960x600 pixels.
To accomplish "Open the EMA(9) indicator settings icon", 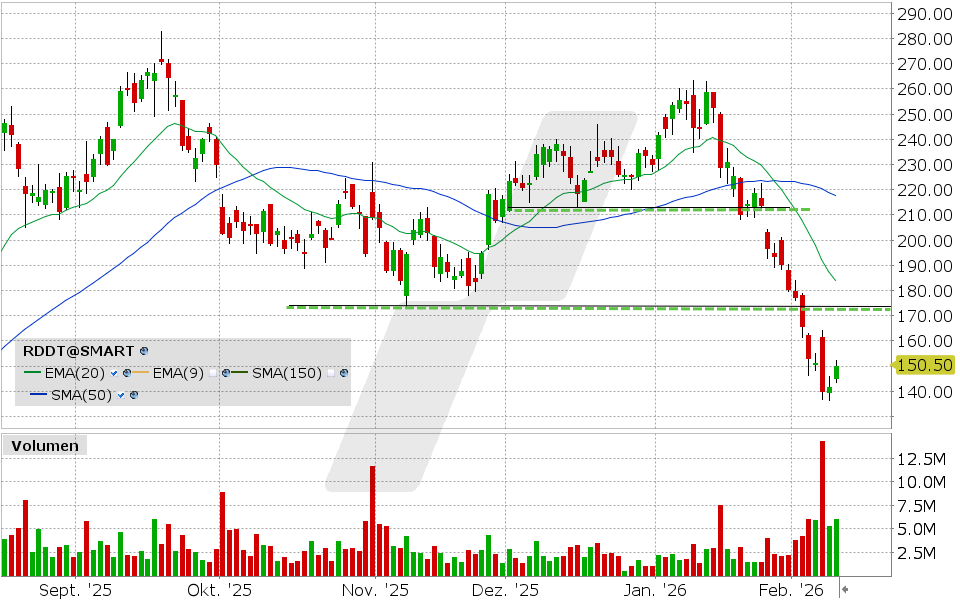I will (x=225, y=373).
